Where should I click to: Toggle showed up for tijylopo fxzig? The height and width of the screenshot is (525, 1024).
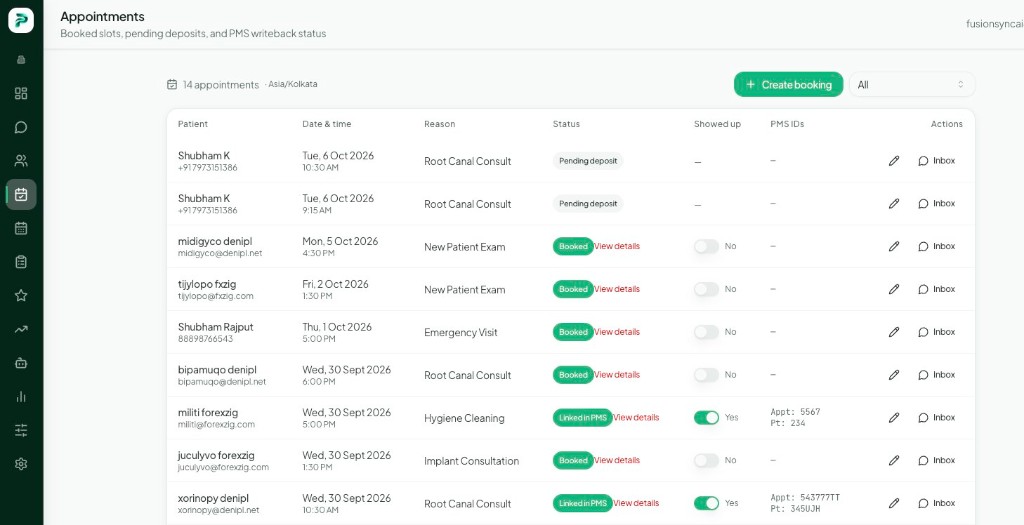pos(706,289)
